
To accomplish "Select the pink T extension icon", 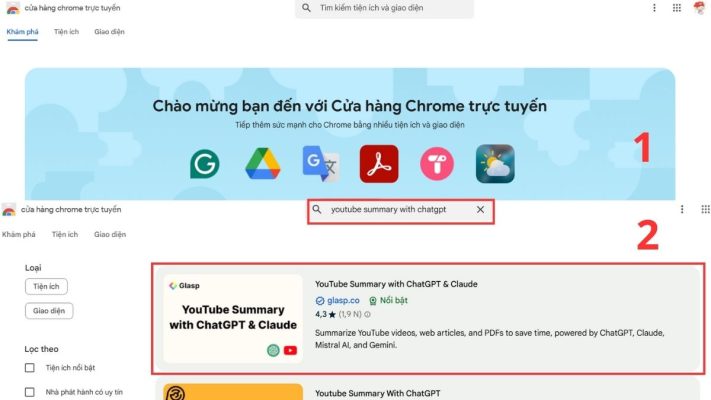I will pos(437,164).
